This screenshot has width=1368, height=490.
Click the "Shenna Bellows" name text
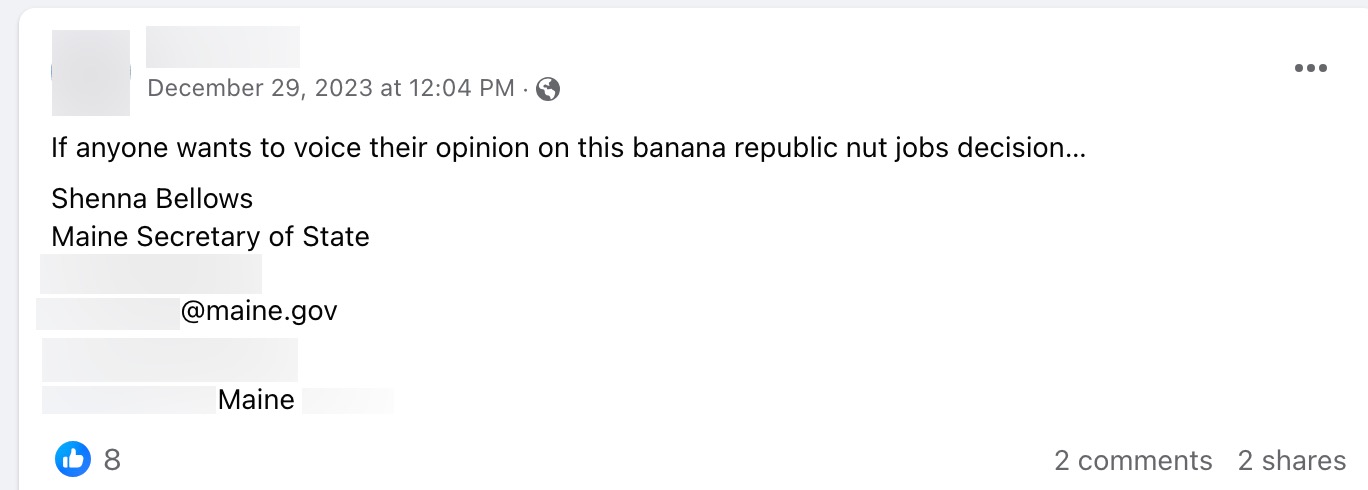152,198
